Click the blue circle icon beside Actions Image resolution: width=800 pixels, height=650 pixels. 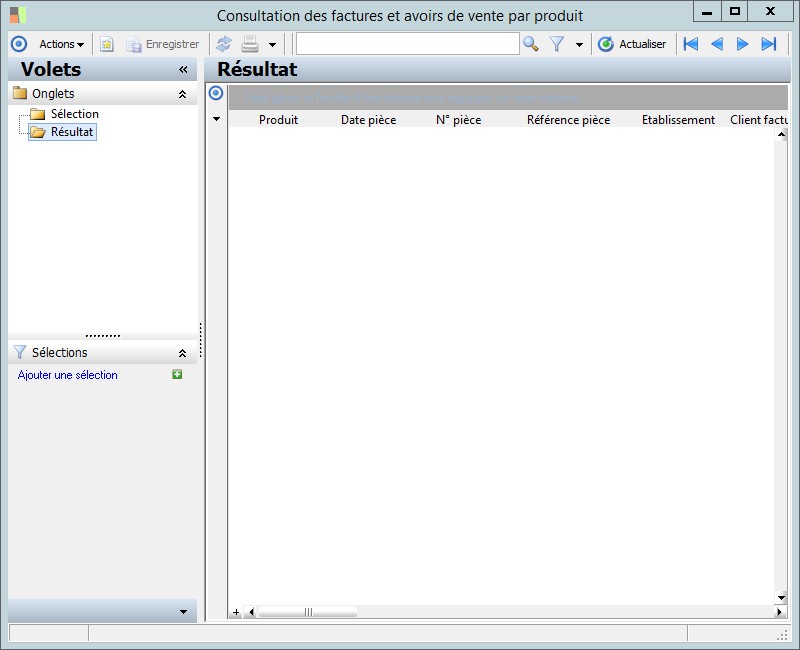19,44
